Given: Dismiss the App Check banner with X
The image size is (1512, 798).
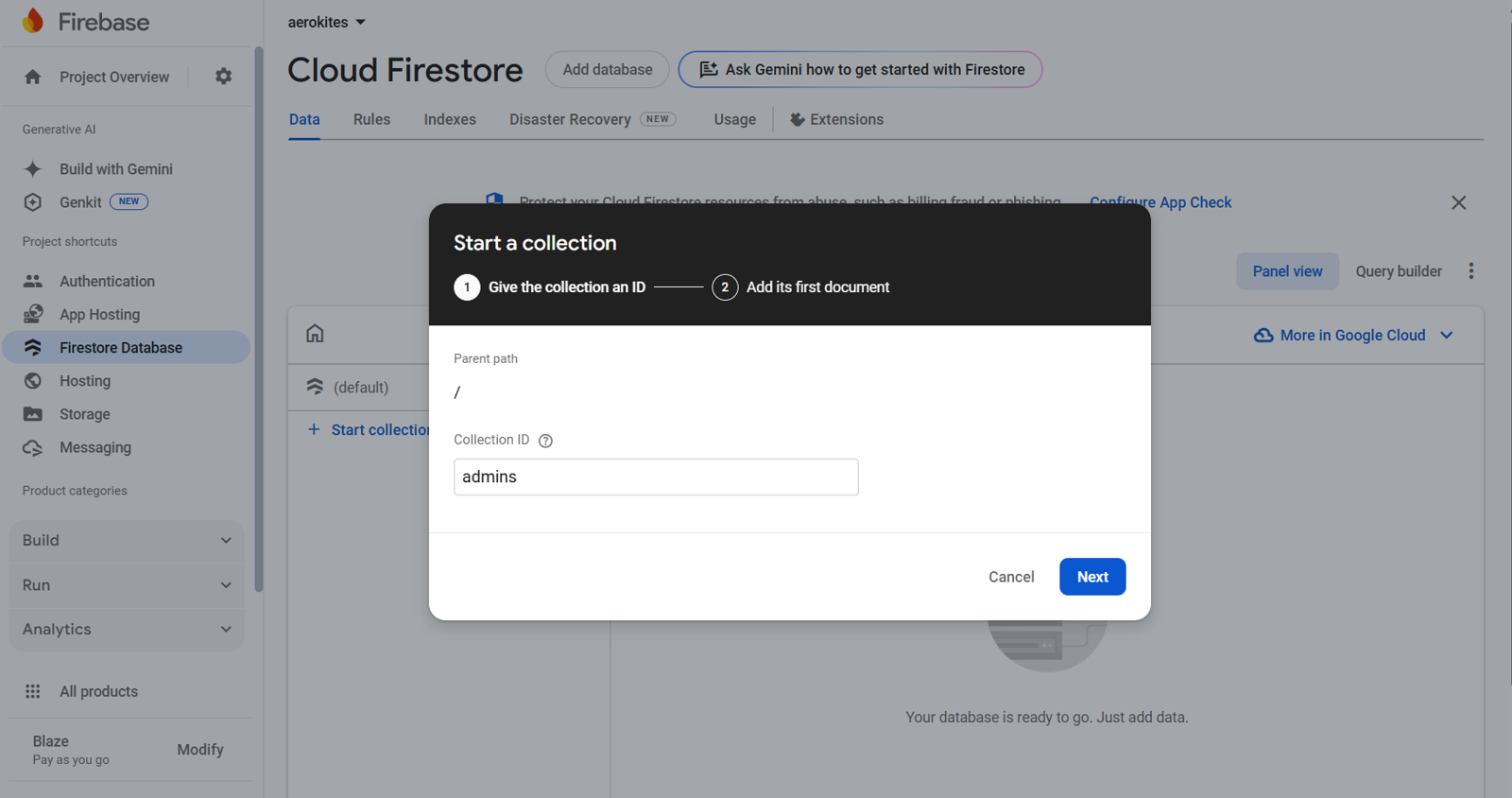Looking at the screenshot, I should (x=1459, y=202).
